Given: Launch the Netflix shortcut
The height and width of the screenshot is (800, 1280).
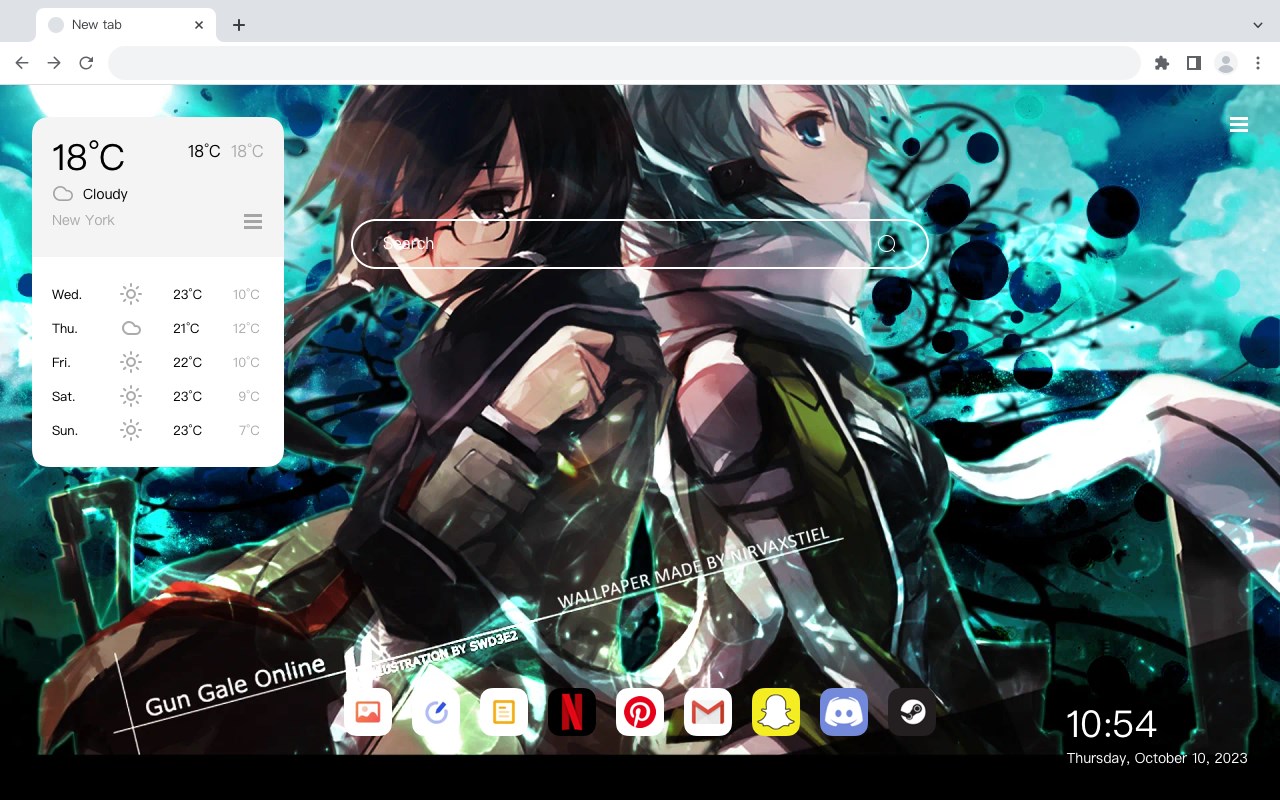Looking at the screenshot, I should pyautogui.click(x=572, y=712).
